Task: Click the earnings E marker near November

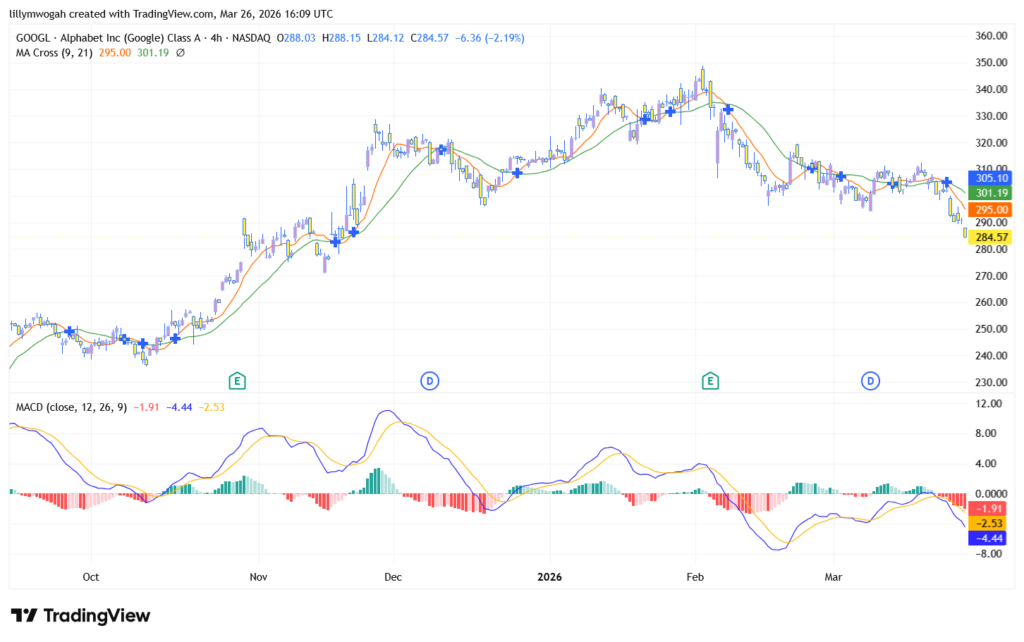Action: point(237,380)
